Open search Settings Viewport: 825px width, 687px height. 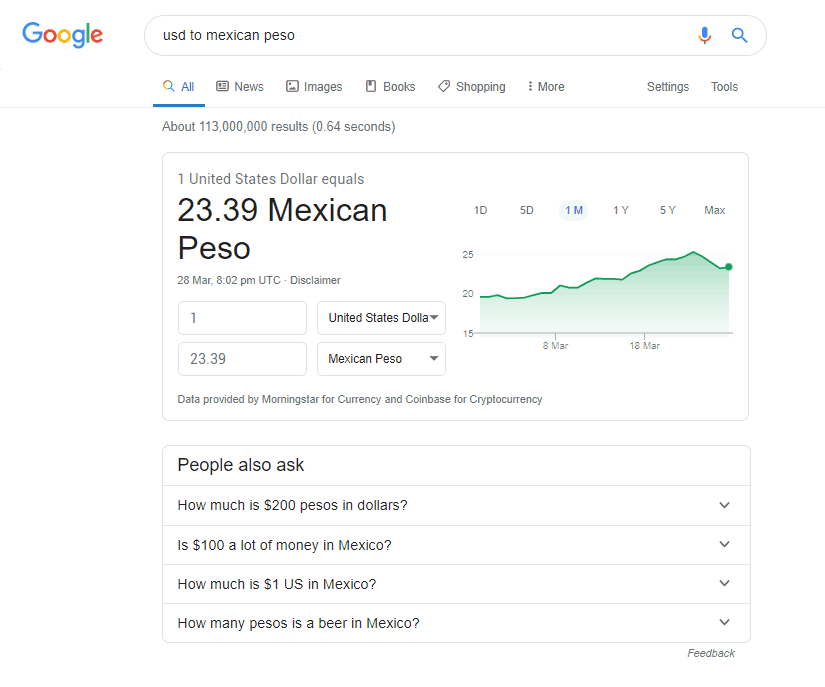(x=668, y=87)
